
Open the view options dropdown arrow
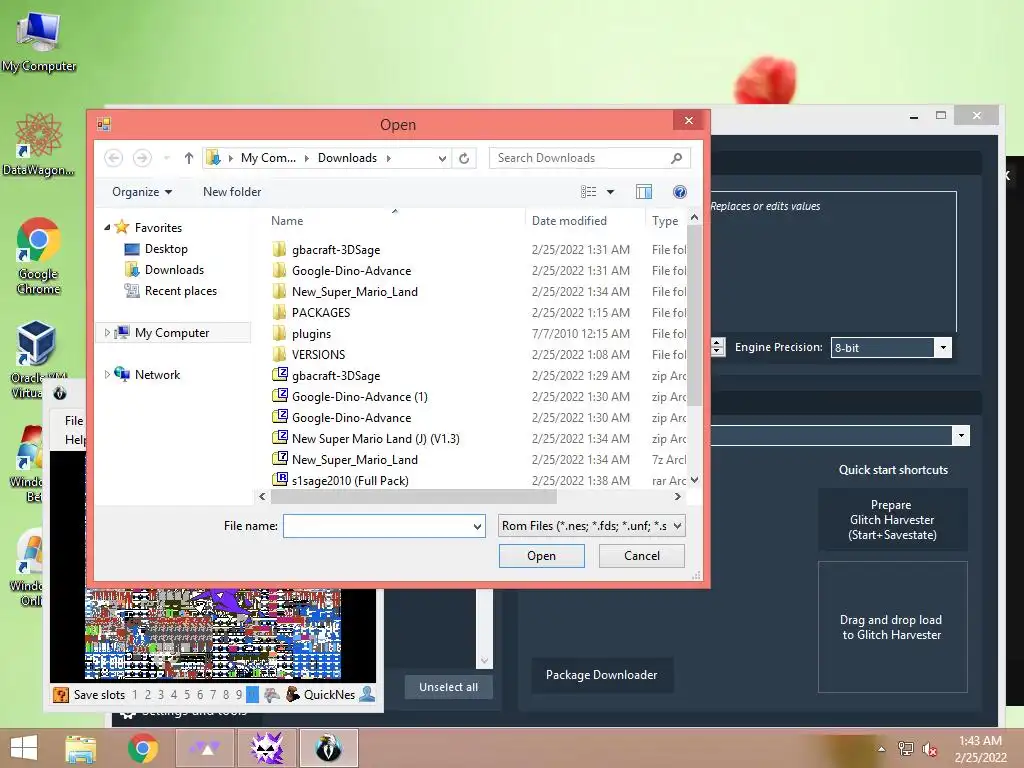(611, 191)
